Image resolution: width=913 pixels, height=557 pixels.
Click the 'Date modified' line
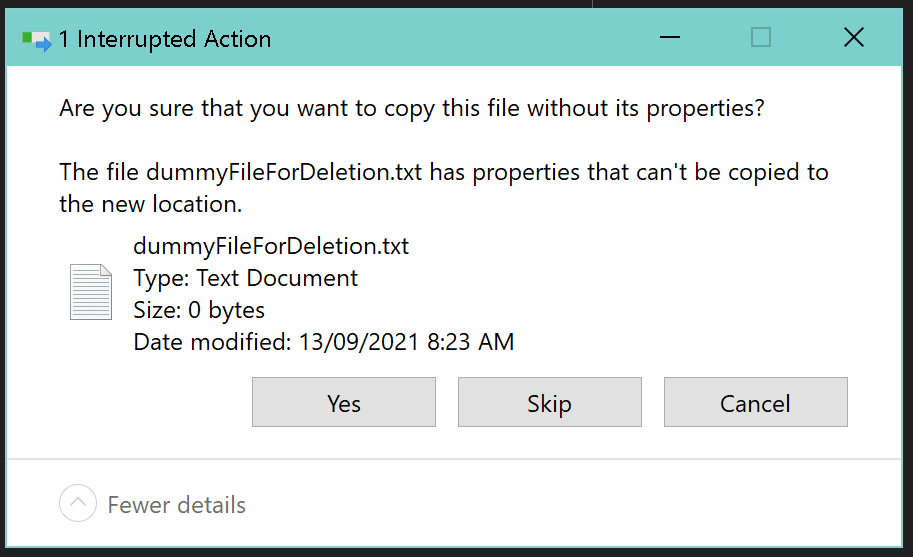tap(324, 342)
